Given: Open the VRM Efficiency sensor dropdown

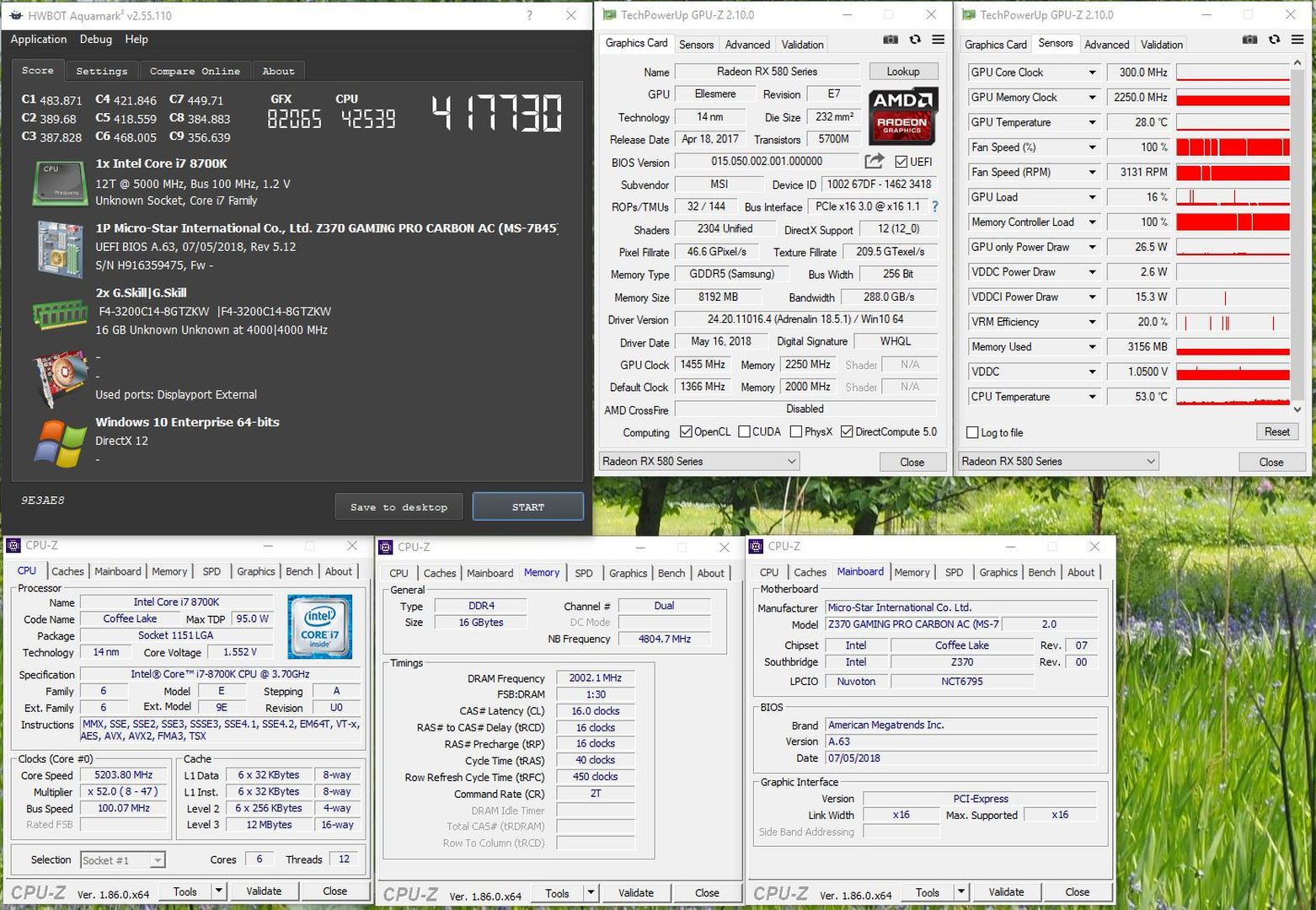Looking at the screenshot, I should [1092, 322].
